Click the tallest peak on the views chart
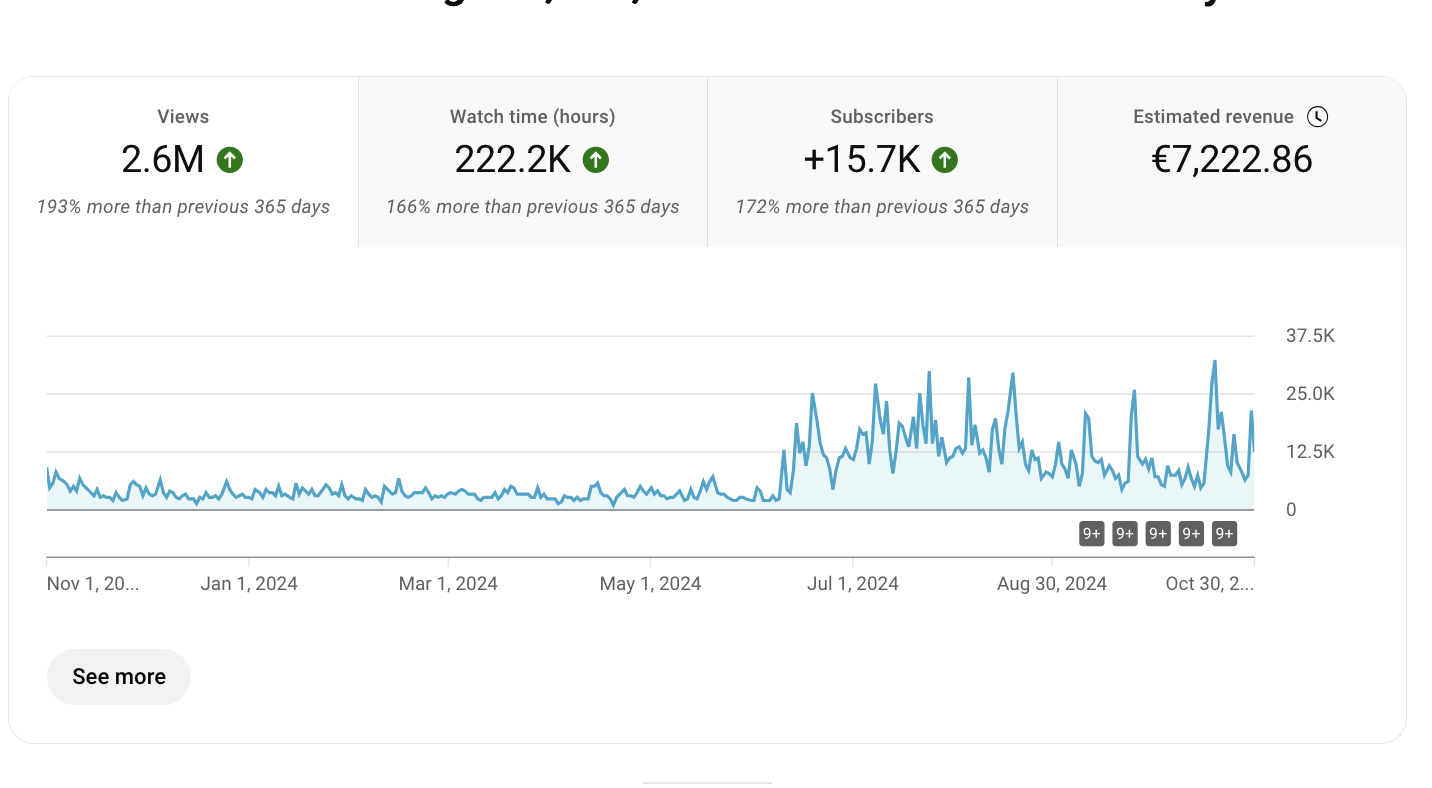 [1214, 362]
